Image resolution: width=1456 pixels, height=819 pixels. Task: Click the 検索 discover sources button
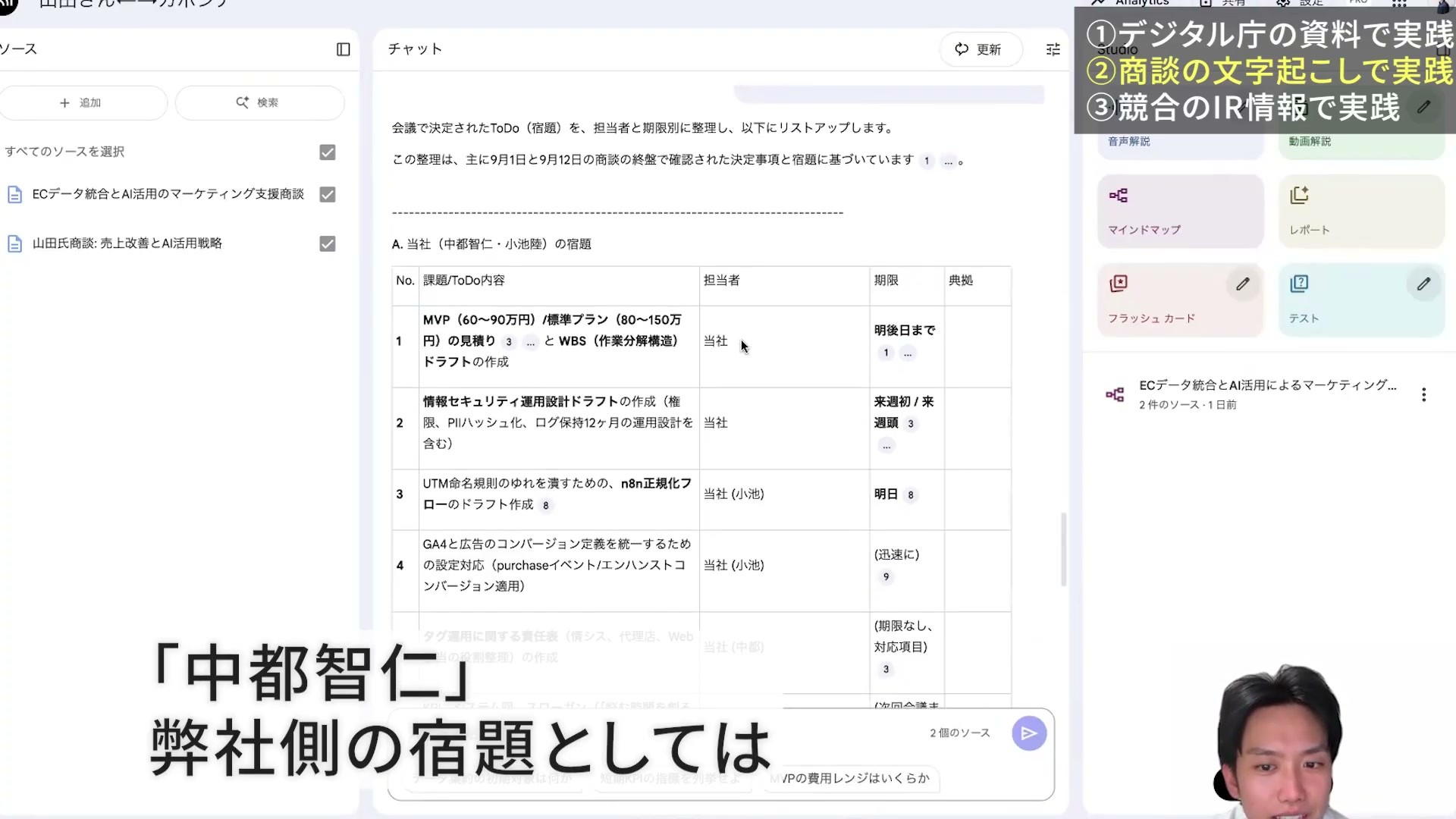point(259,102)
